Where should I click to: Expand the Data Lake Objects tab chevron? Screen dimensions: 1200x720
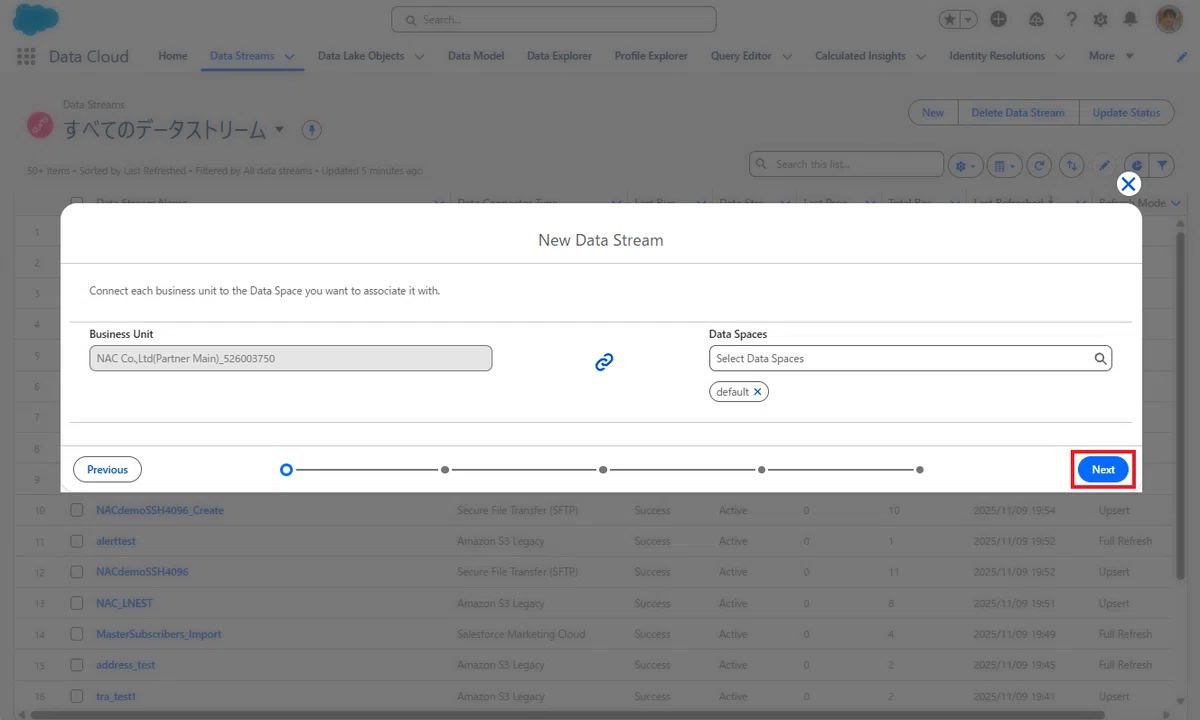(x=419, y=57)
